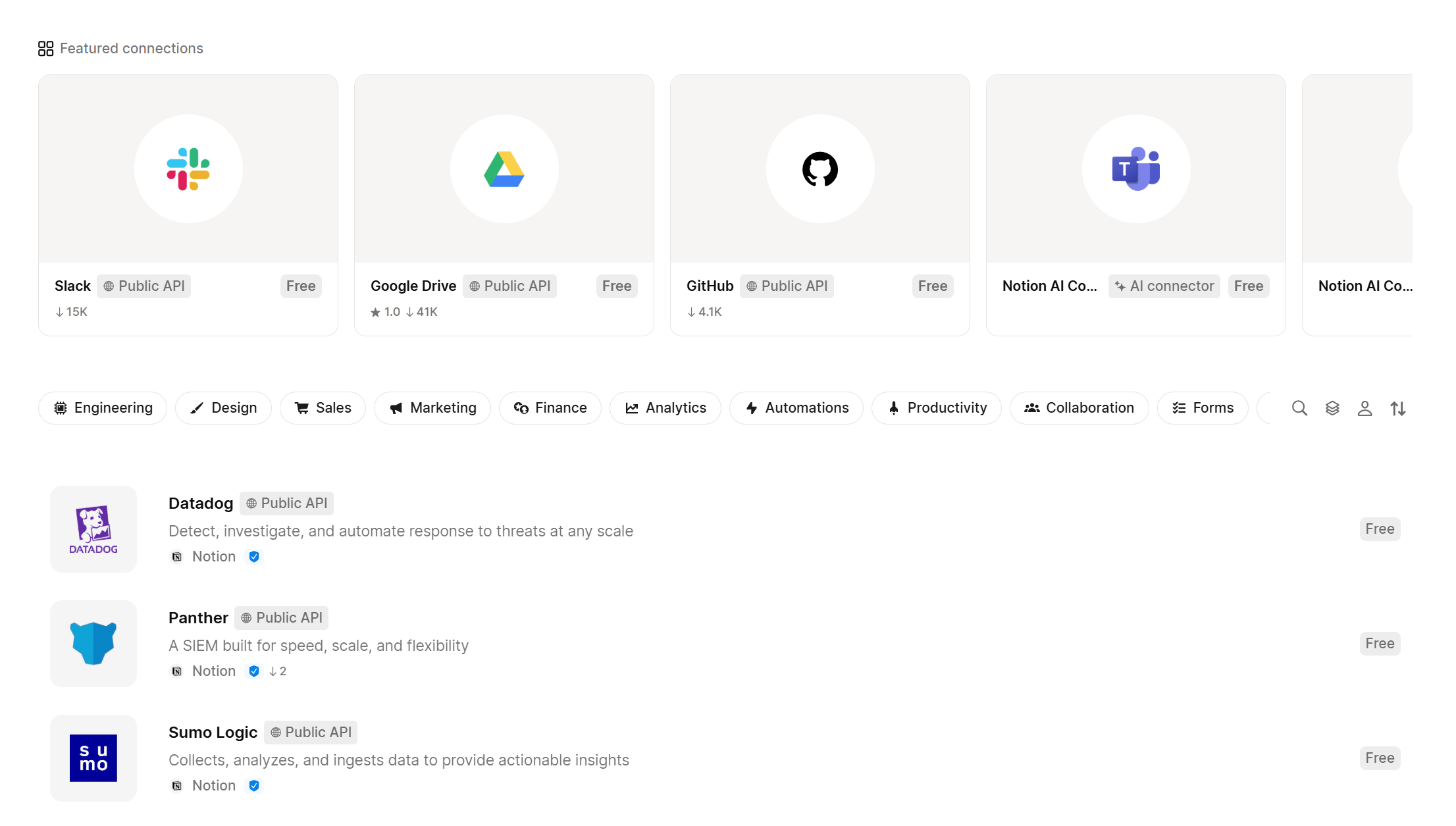Select the Sales category tab
The height and width of the screenshot is (826, 1456).
tap(323, 408)
